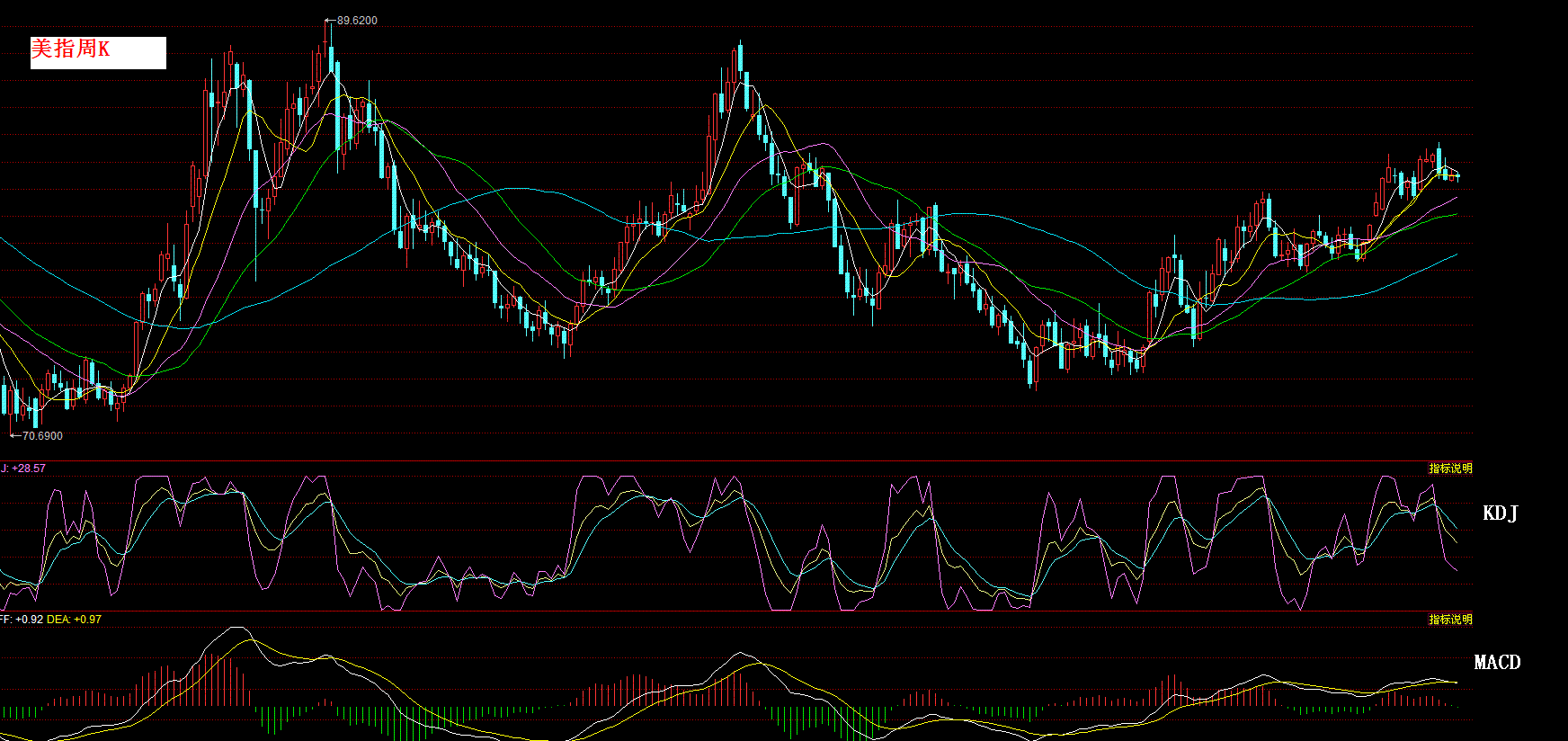Click the 70.6900 low price marker
This screenshot has width=1568, height=741.
pos(42,436)
